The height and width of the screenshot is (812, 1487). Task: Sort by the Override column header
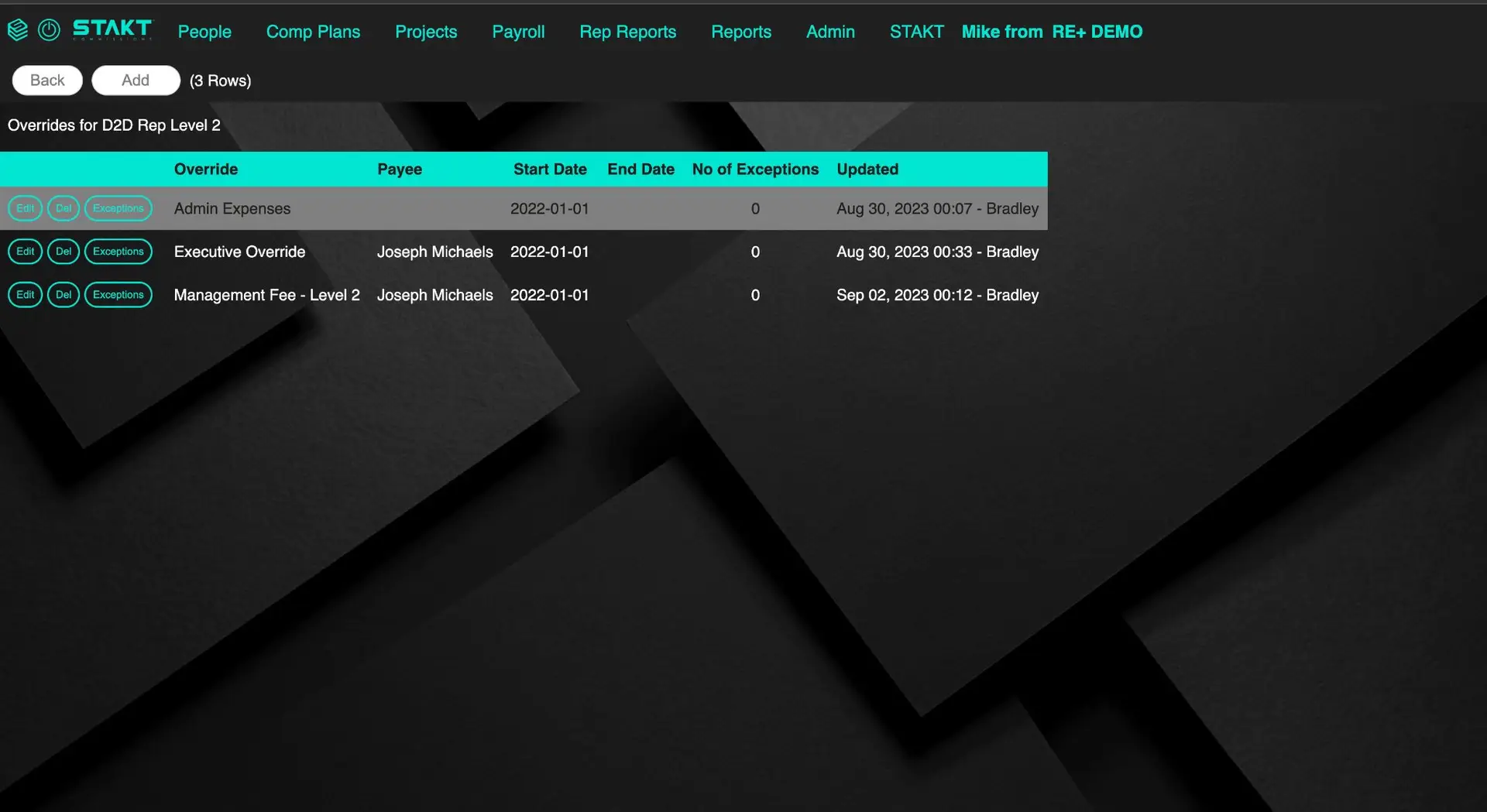tap(206, 170)
